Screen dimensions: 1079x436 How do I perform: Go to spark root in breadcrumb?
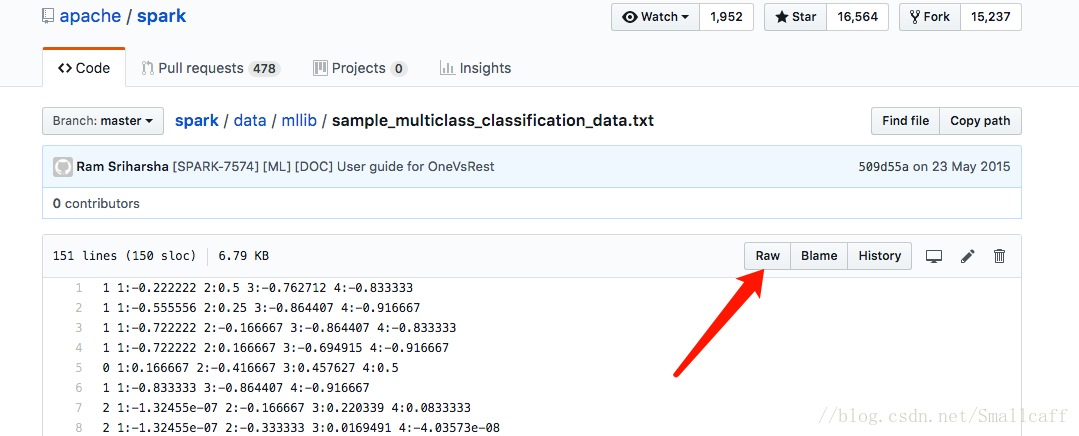point(197,121)
